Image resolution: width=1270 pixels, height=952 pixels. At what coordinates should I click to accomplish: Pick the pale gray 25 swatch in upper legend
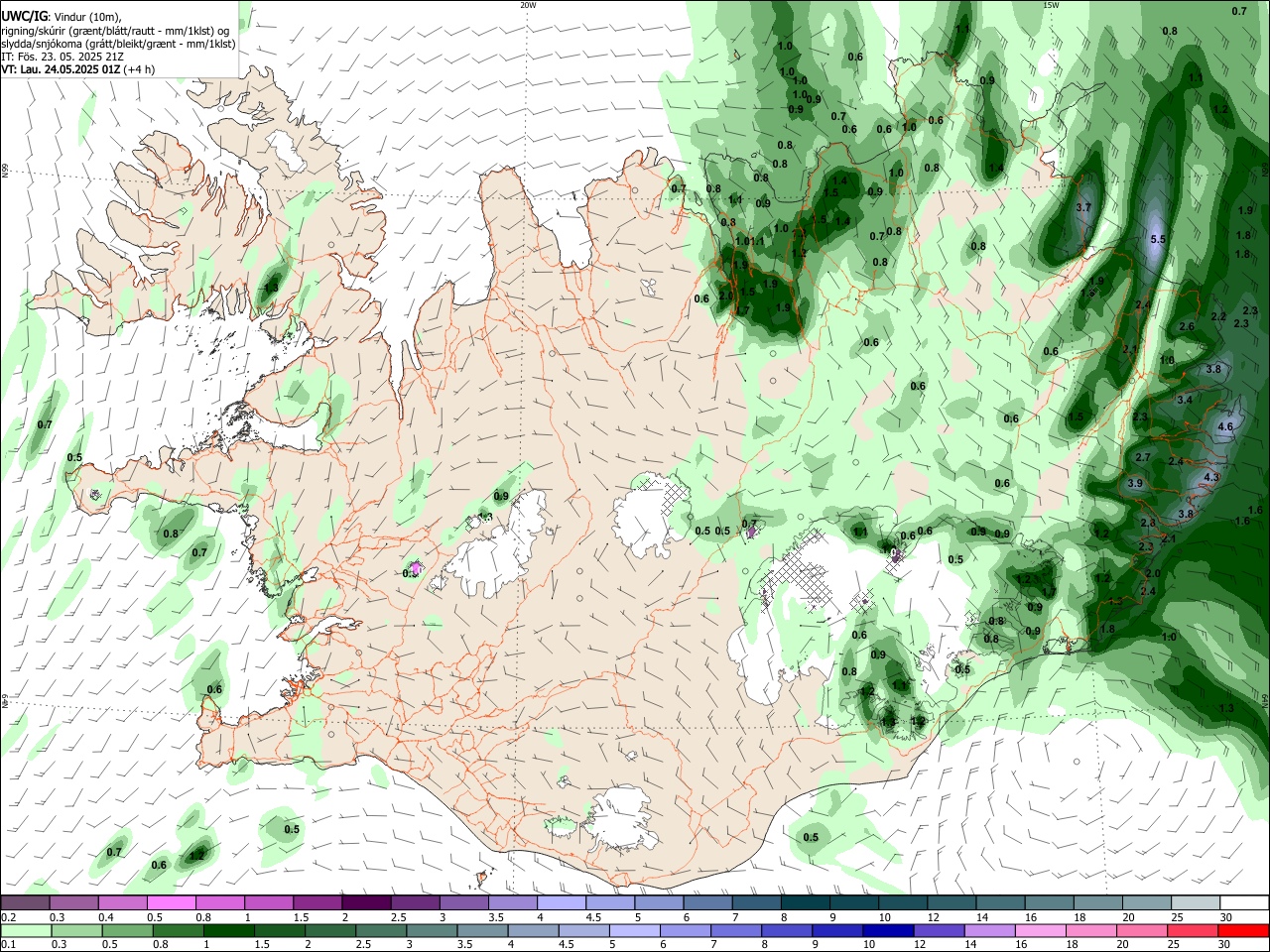click(x=1195, y=903)
